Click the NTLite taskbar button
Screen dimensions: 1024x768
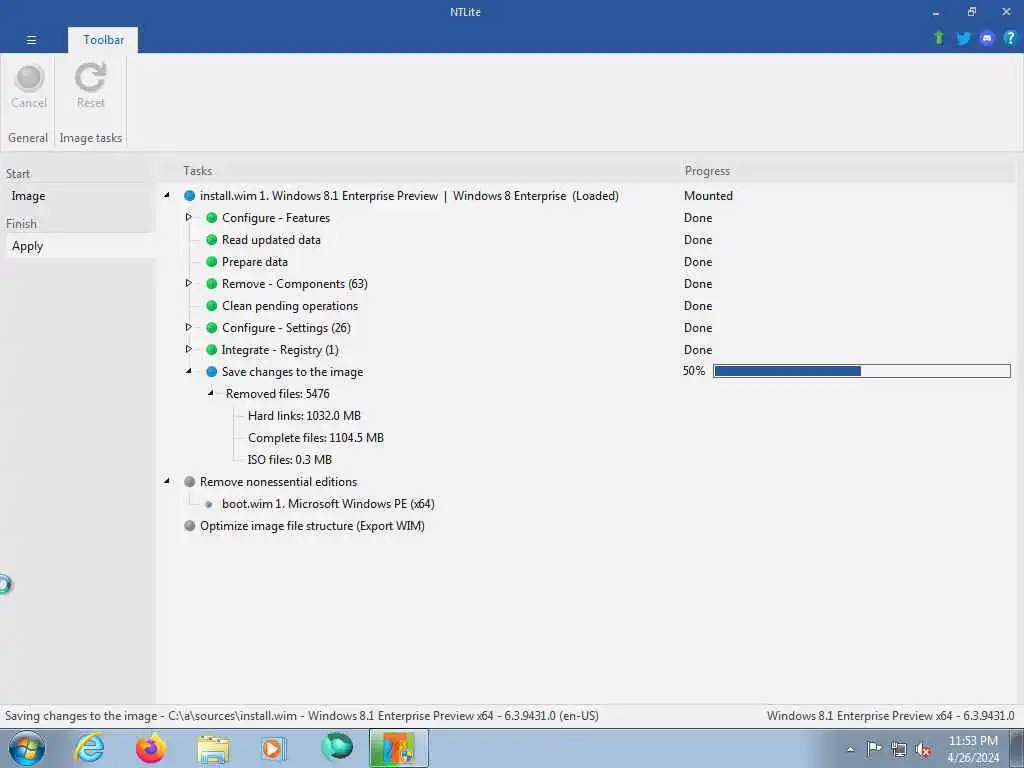[x=398, y=748]
